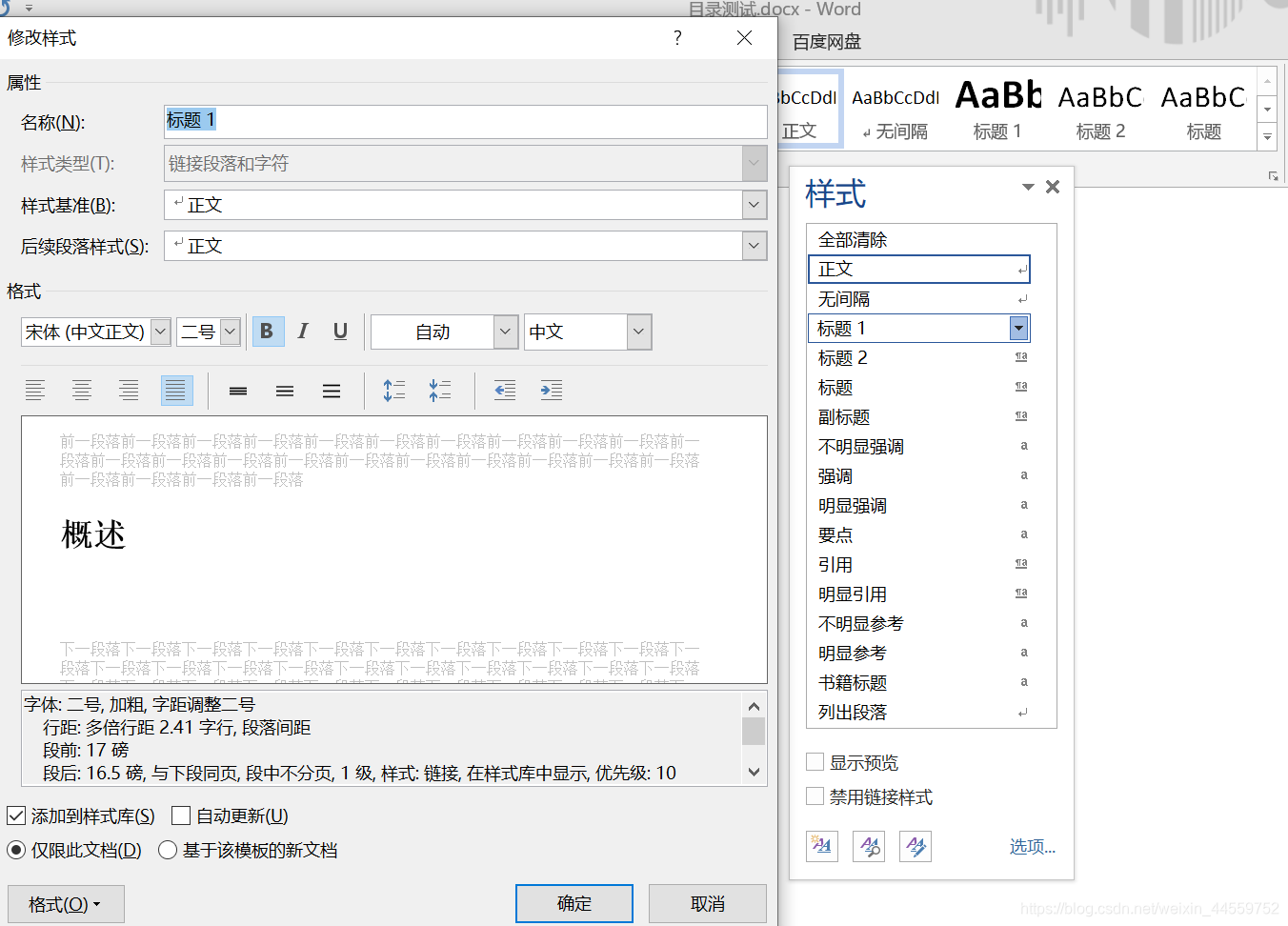This screenshot has height=926, width=1288.
Task: Enable Show Preview in Styles pane
Action: pos(815,762)
